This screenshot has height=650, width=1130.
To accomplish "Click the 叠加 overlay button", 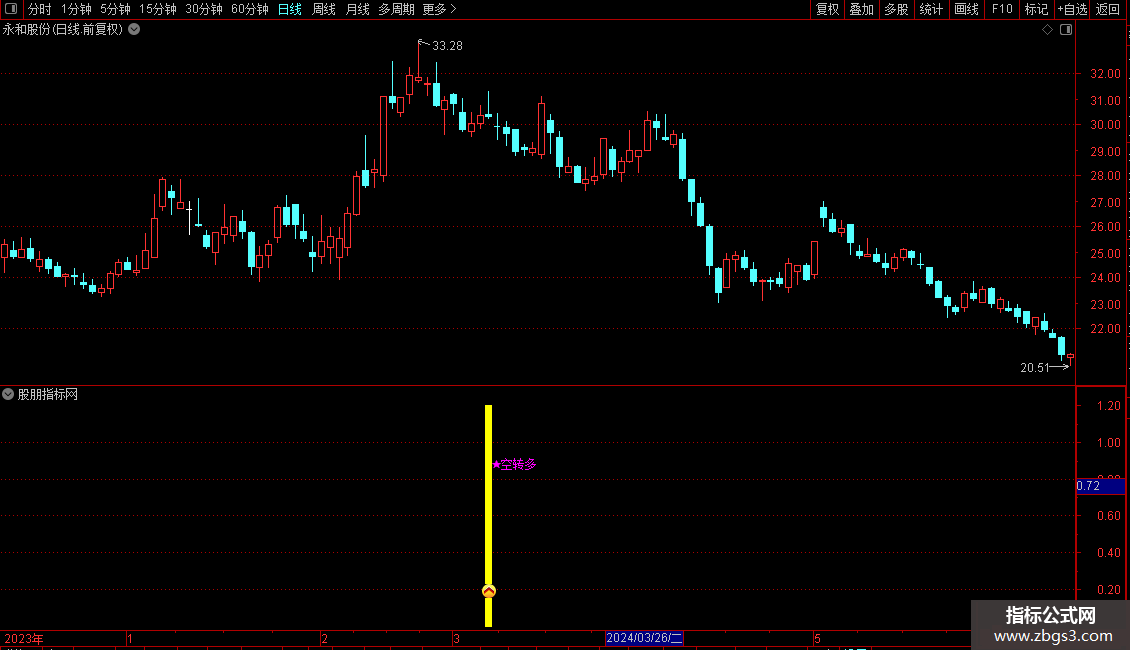I will coord(861,9).
